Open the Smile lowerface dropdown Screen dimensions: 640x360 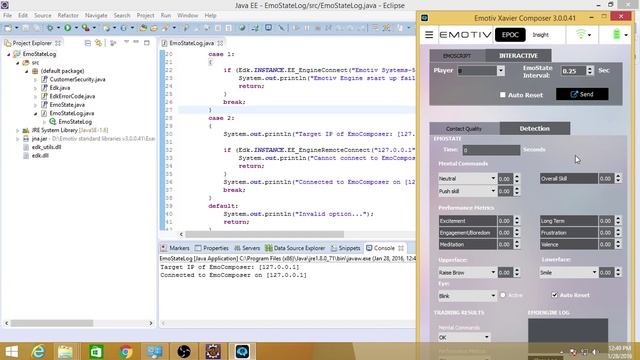pyautogui.click(x=594, y=272)
